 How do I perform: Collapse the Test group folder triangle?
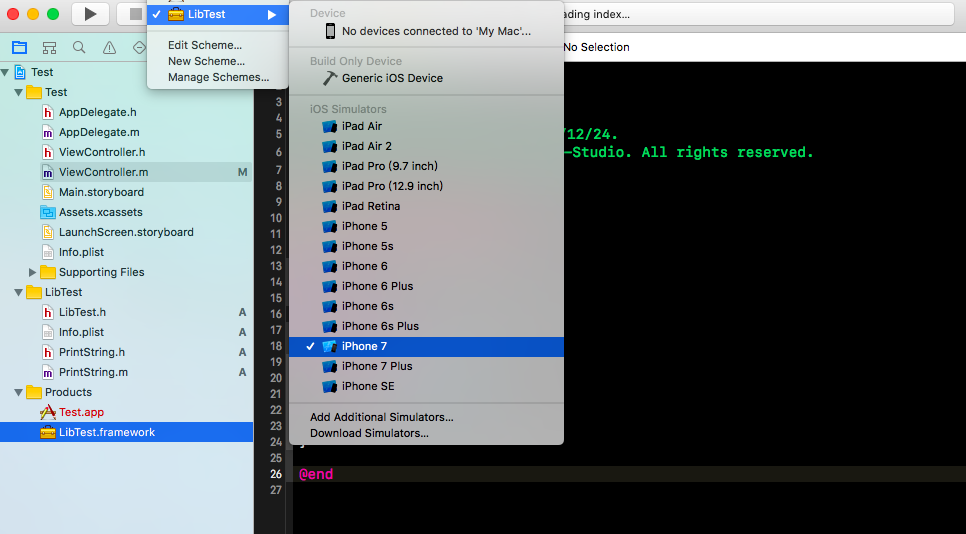coord(18,92)
